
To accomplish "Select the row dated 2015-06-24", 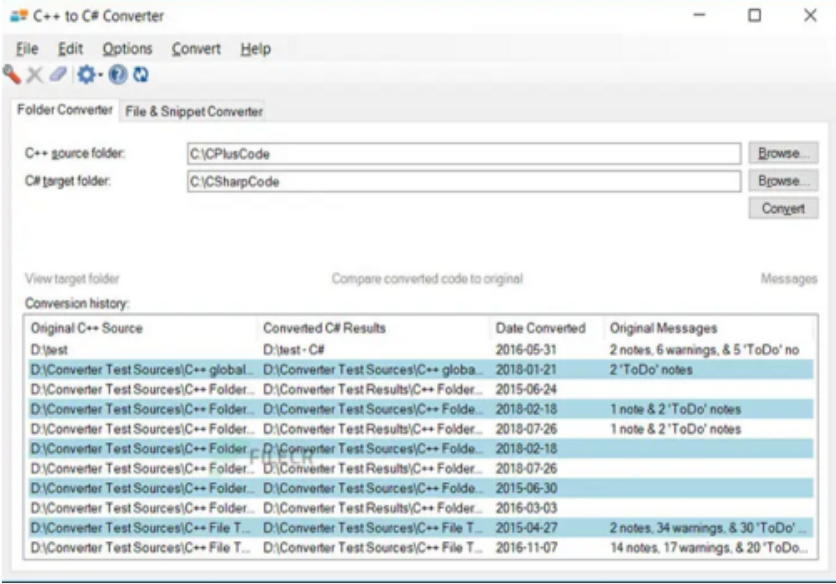I will click(421, 389).
